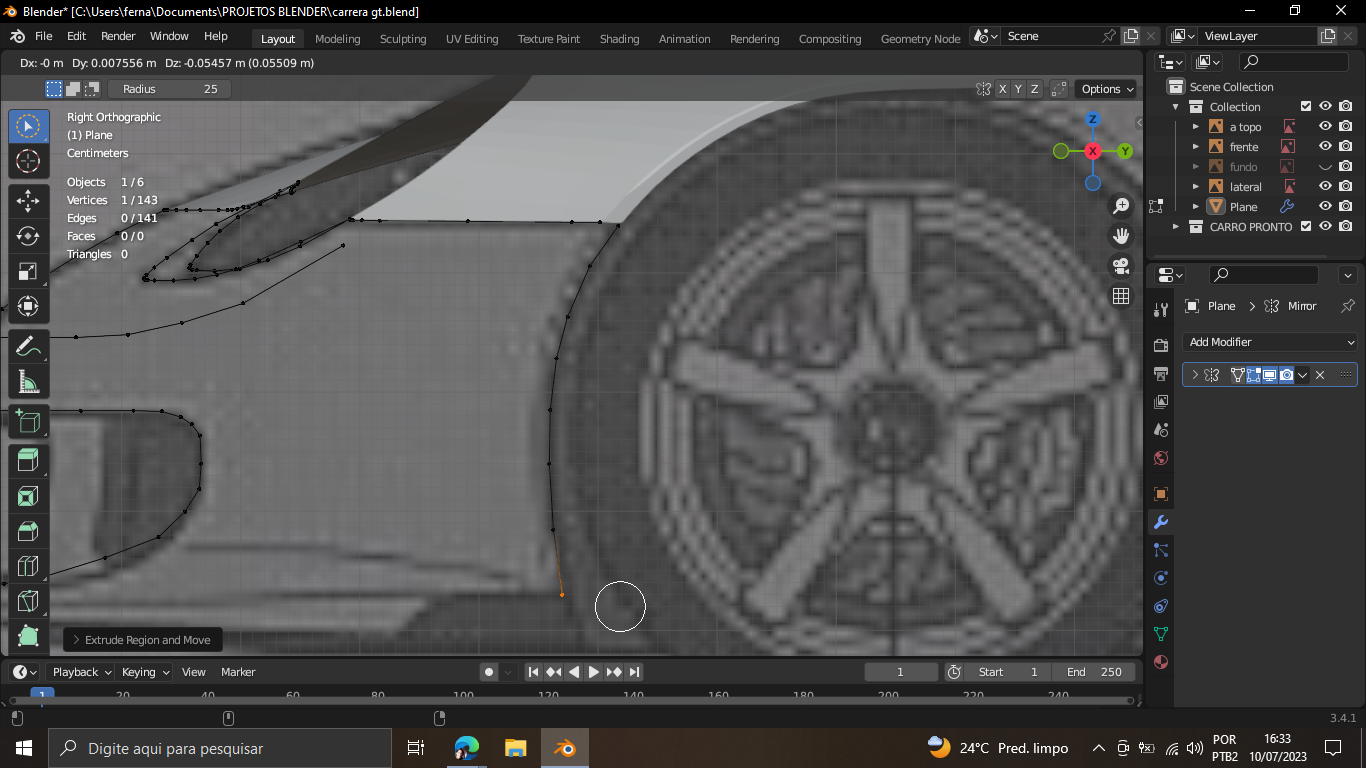Toggle Z axis mirror button

coord(1034,89)
